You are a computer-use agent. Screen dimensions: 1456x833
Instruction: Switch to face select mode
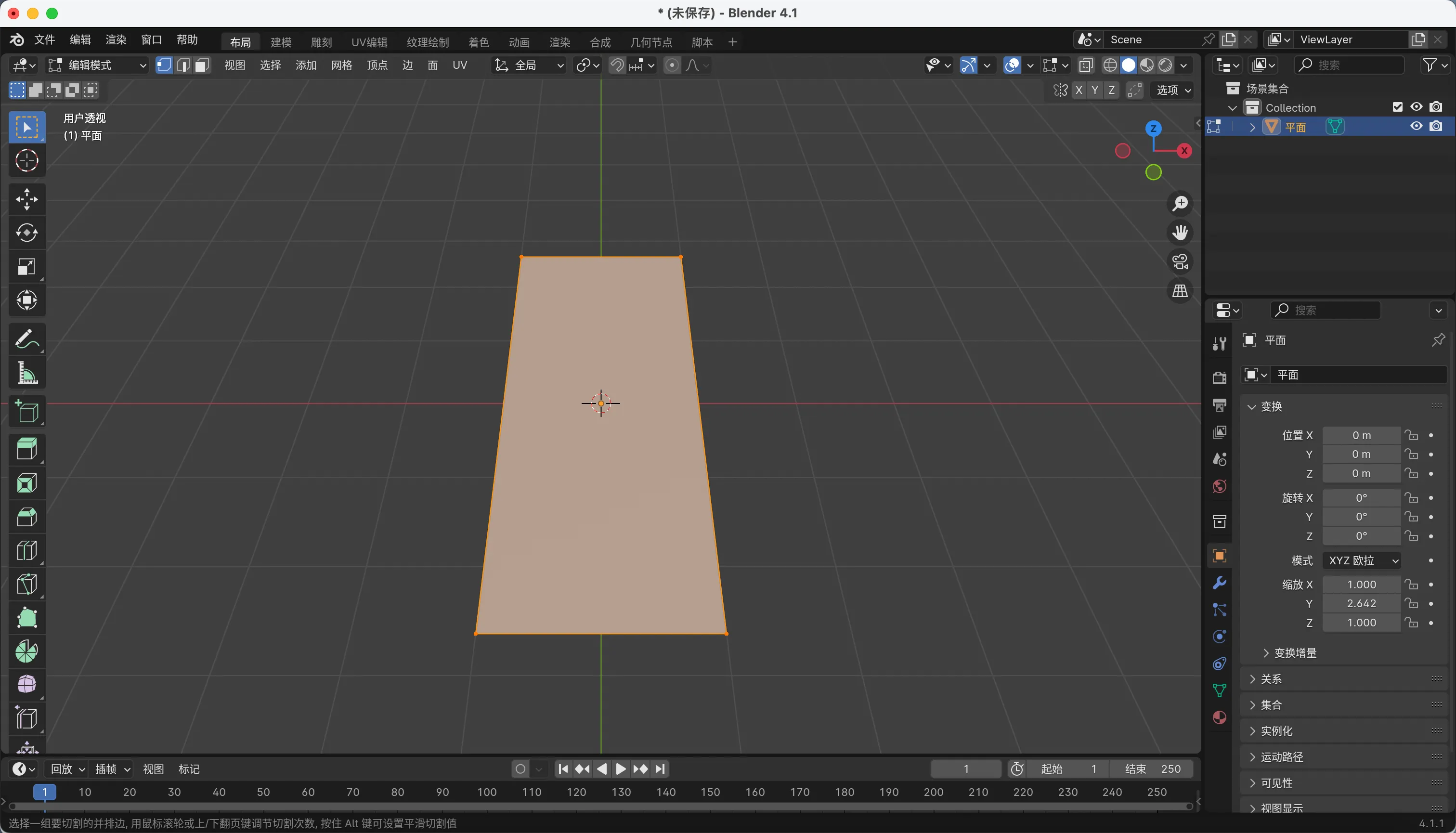pyautogui.click(x=202, y=65)
